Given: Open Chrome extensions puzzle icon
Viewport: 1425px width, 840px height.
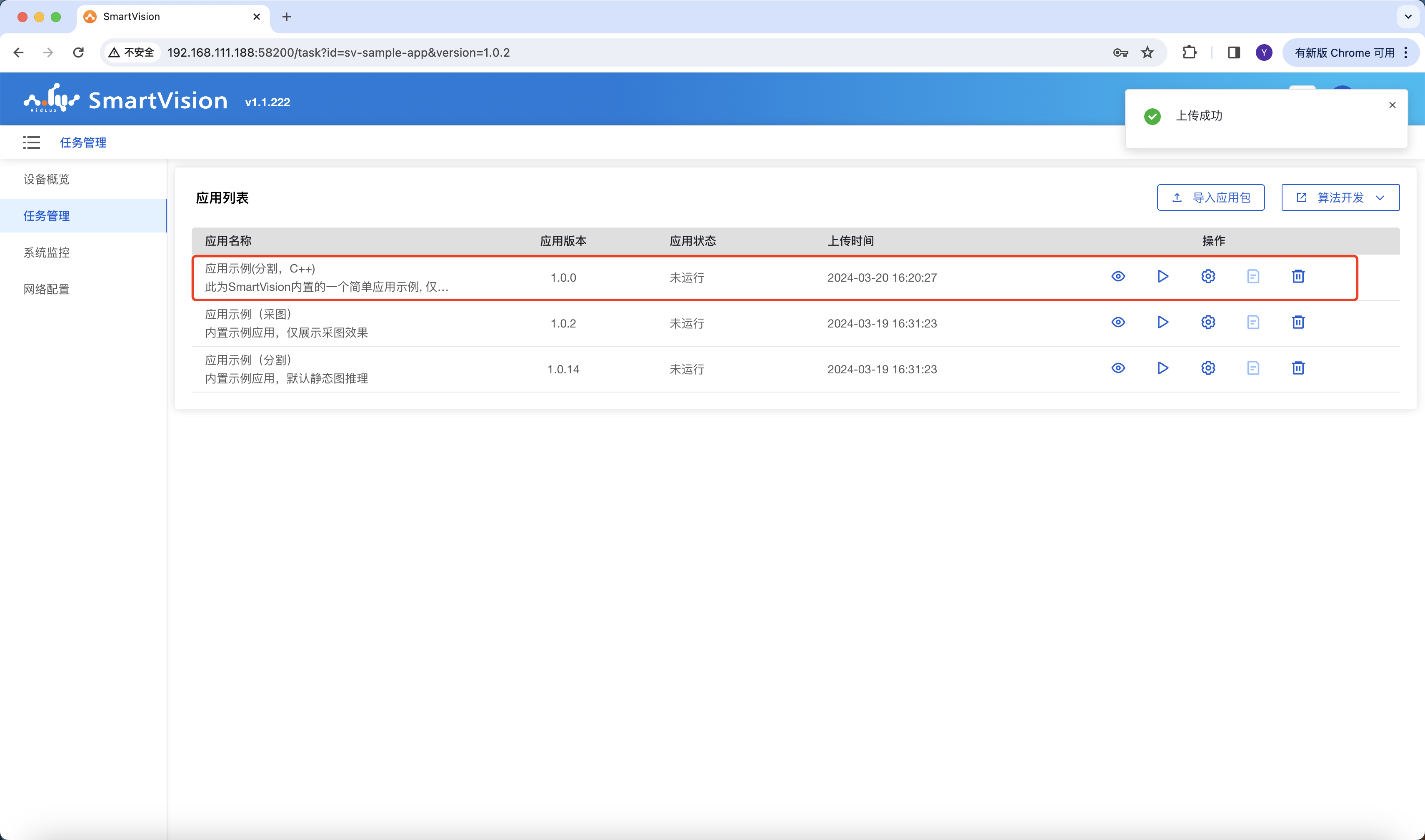Looking at the screenshot, I should tap(1190, 52).
